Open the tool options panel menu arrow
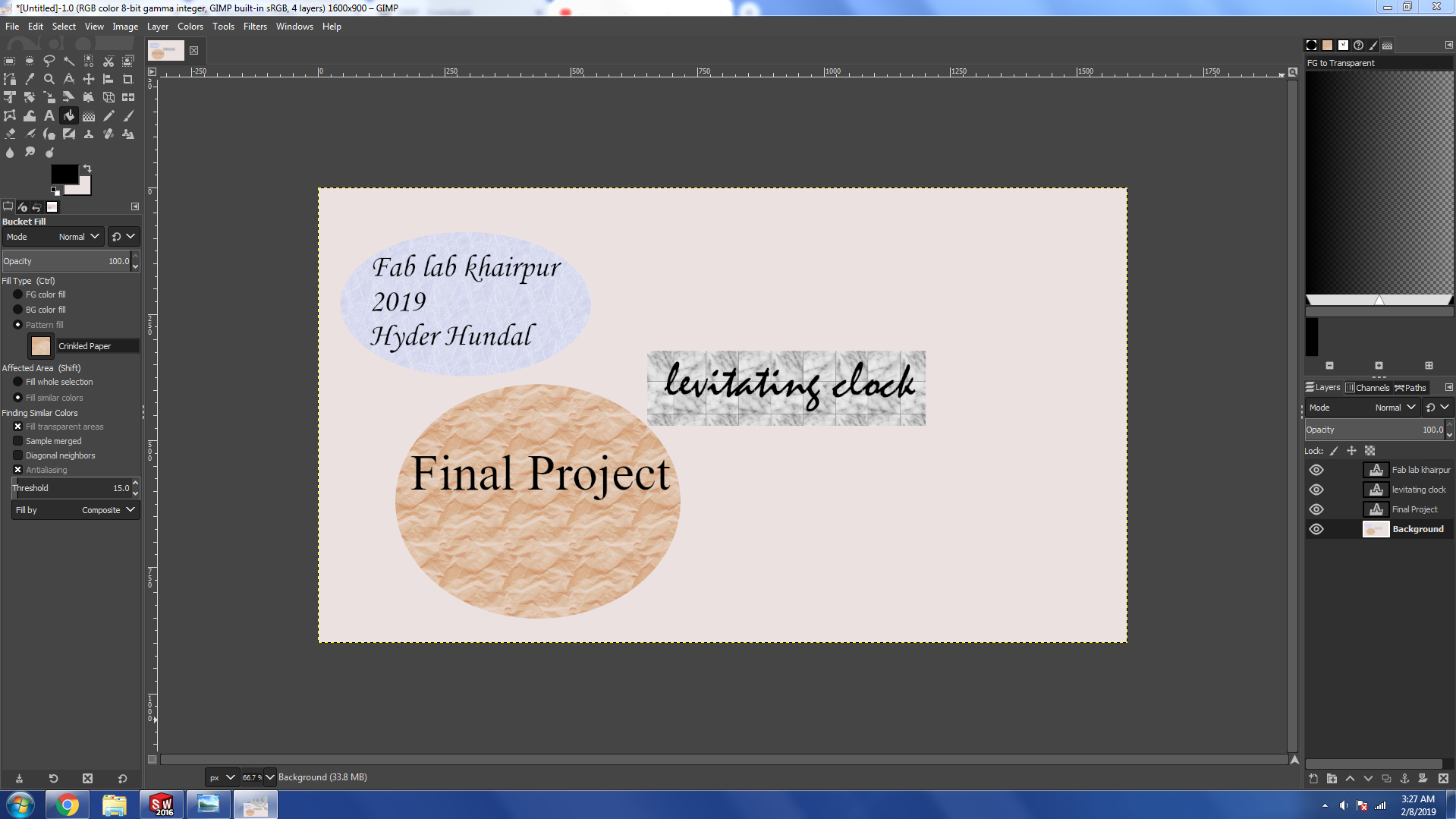Viewport: 1456px width, 819px height. click(135, 206)
